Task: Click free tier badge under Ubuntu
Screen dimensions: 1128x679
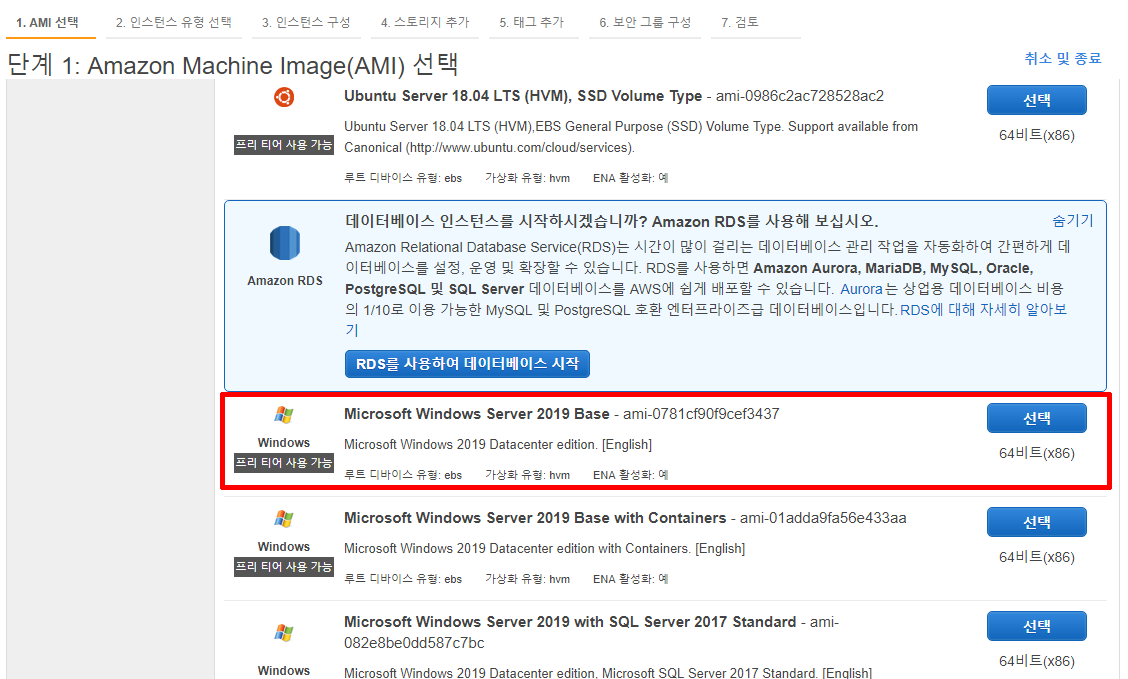Action: (283, 145)
